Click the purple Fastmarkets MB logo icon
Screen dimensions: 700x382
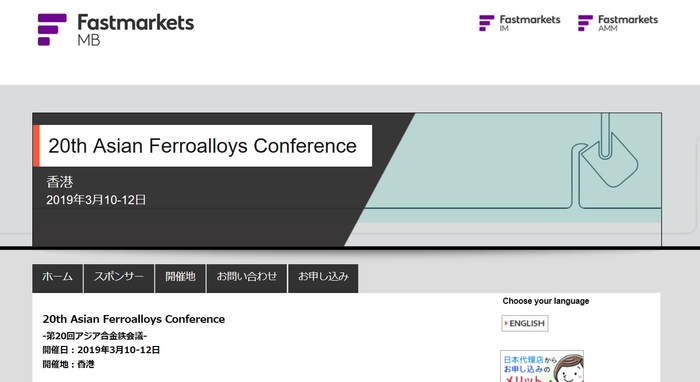(x=52, y=29)
